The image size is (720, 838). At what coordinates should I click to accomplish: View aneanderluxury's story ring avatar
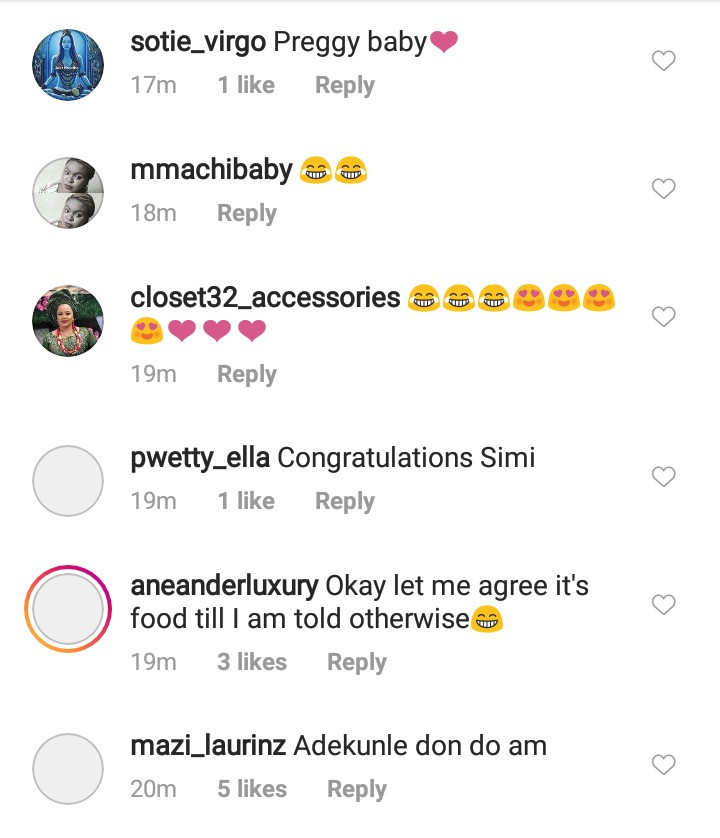(68, 609)
